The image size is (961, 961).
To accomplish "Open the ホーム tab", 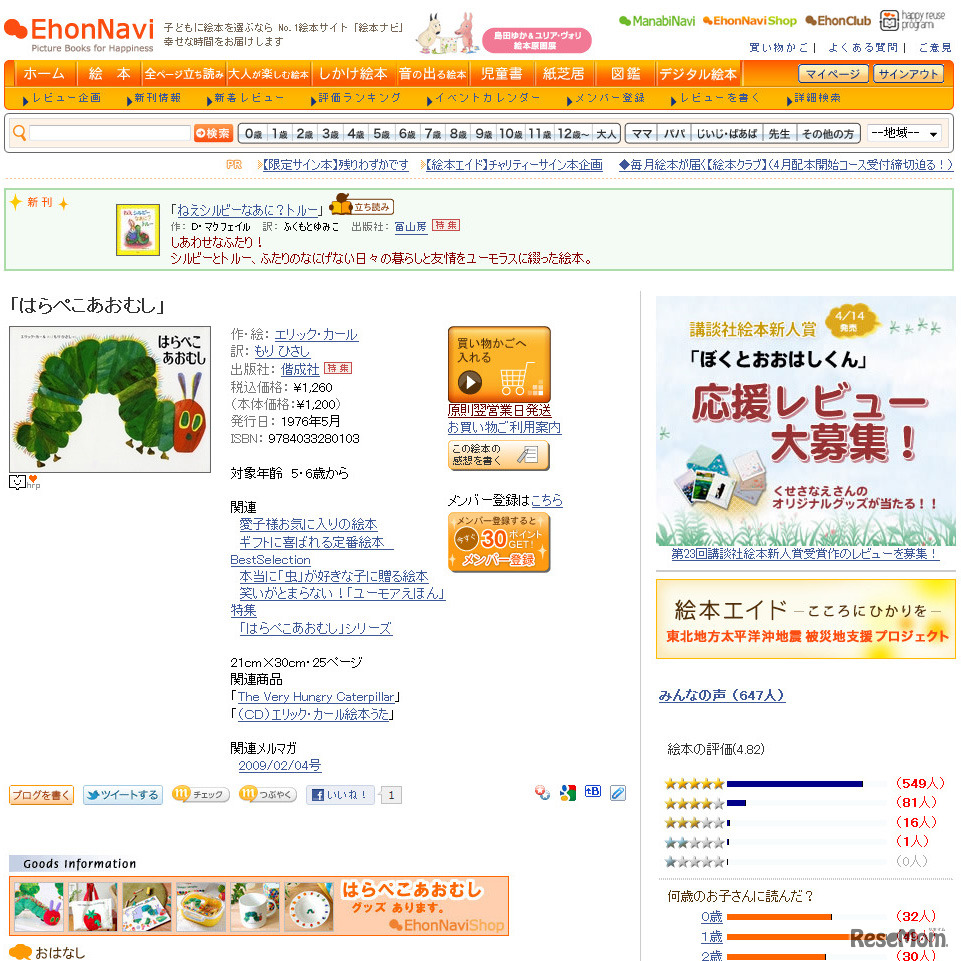I will (44, 74).
